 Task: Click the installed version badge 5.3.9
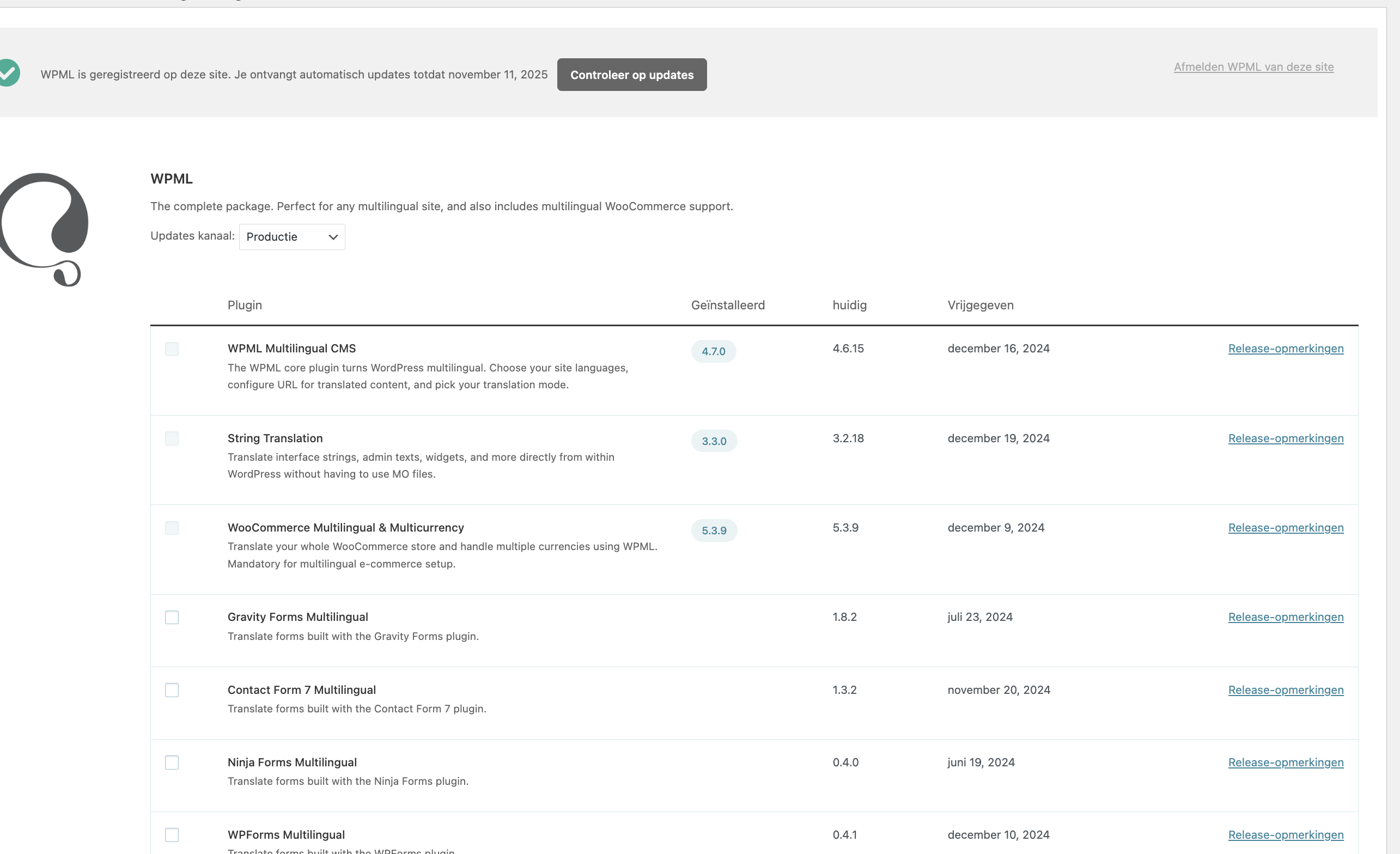[714, 530]
